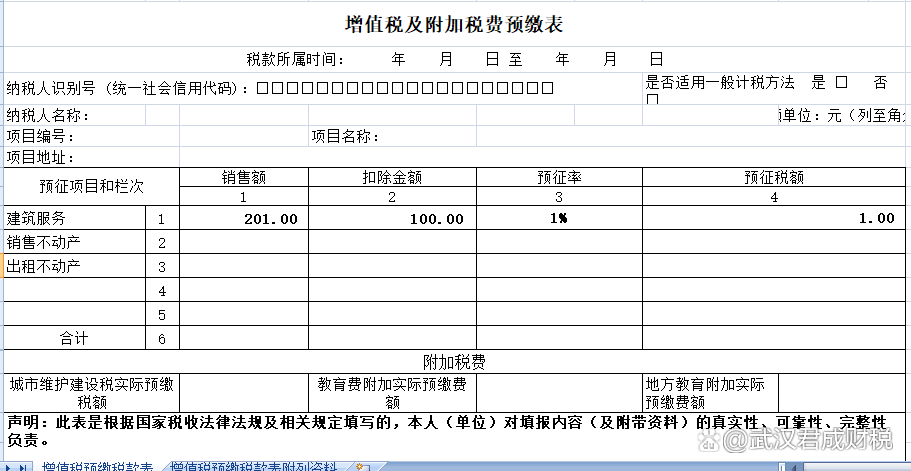Click the insert new worksheet icon
The height and width of the screenshot is (471, 911).
click(x=362, y=466)
